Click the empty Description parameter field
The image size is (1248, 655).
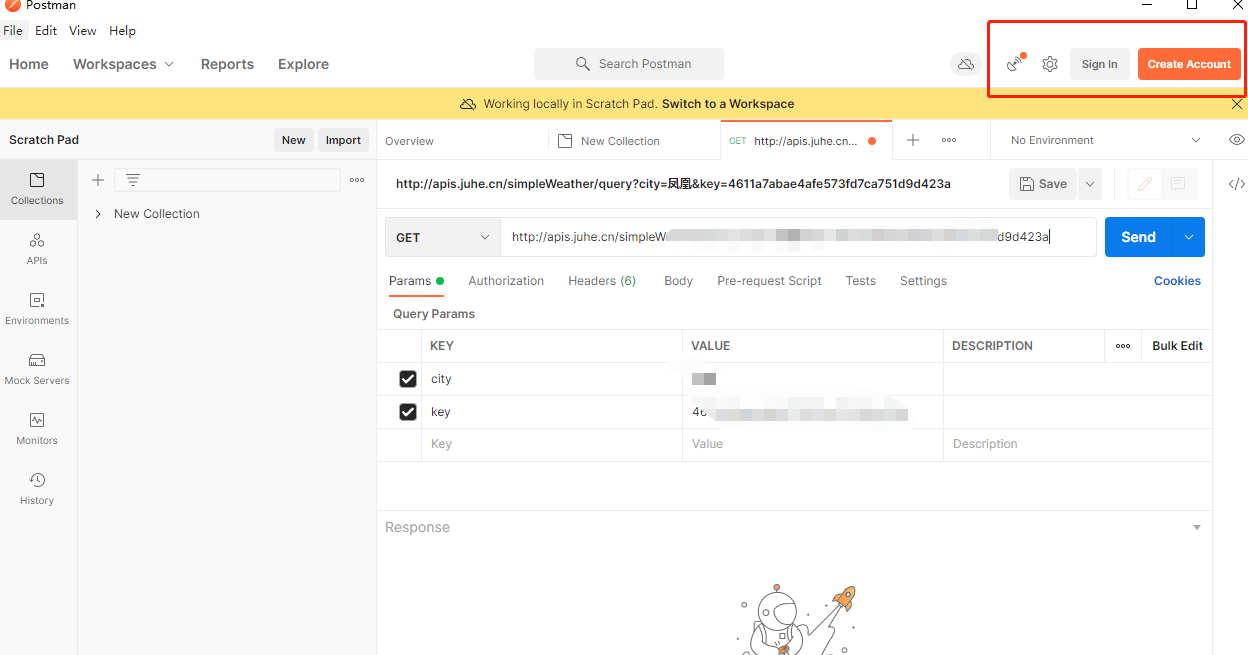coord(1077,444)
